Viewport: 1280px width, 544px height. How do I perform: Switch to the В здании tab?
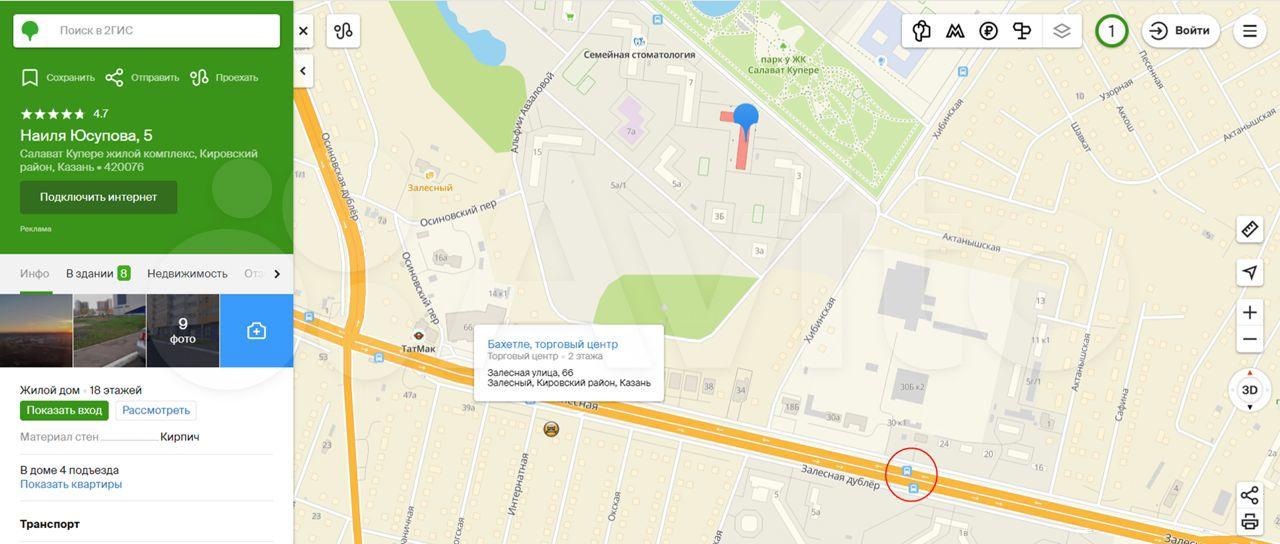tap(98, 273)
